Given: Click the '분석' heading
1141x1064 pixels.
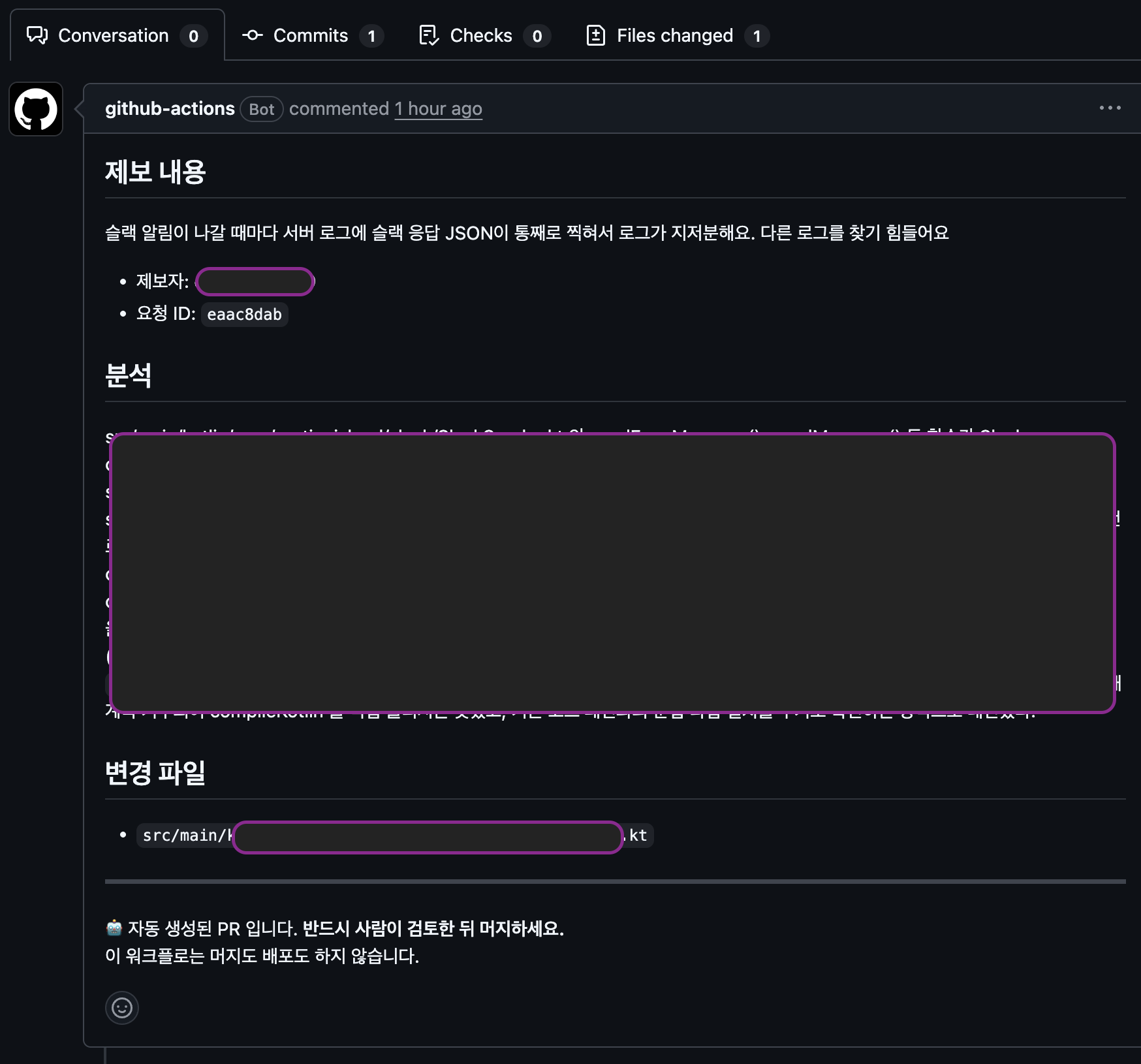Looking at the screenshot, I should click(129, 376).
